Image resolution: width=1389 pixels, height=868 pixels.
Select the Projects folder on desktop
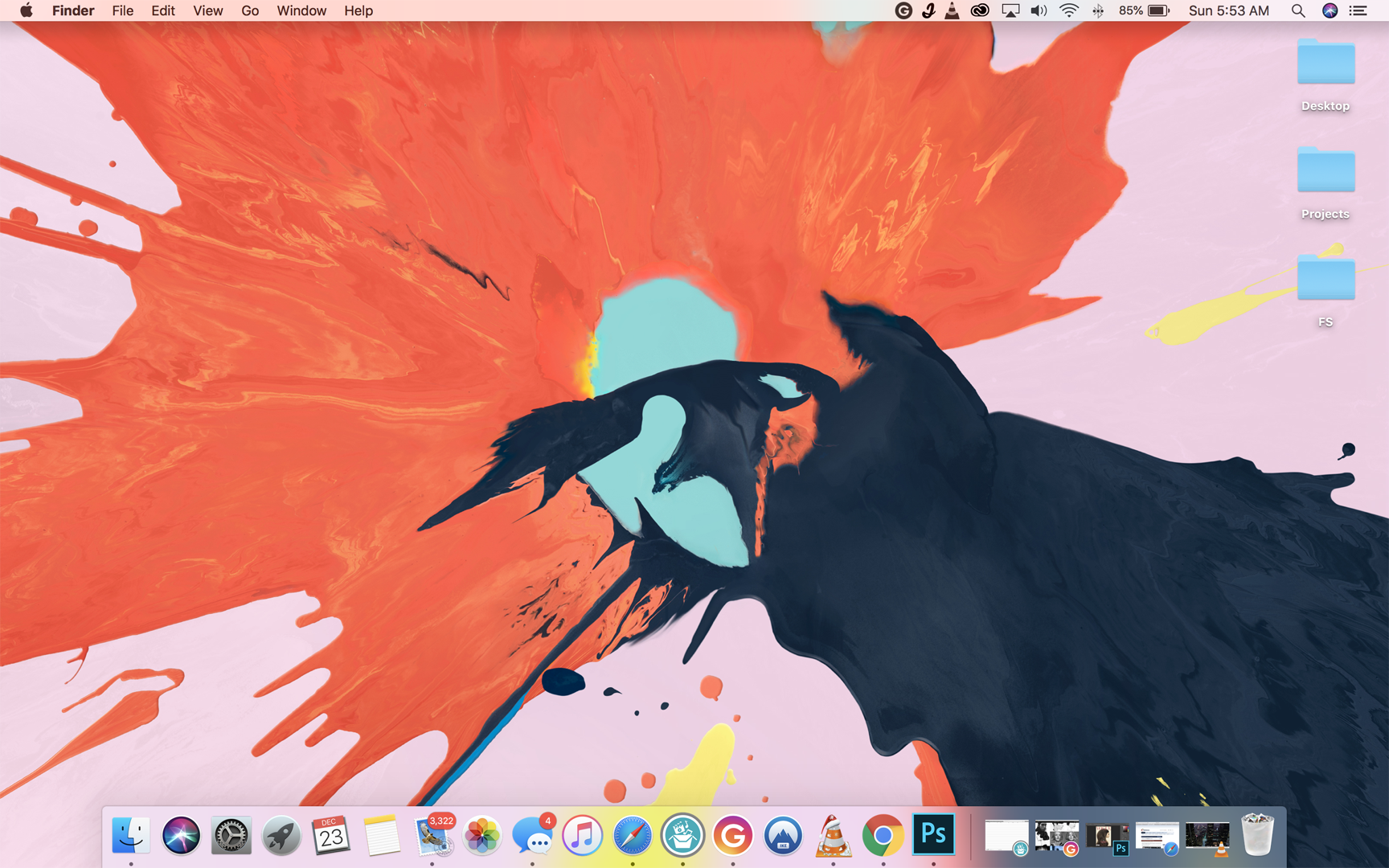point(1325,183)
